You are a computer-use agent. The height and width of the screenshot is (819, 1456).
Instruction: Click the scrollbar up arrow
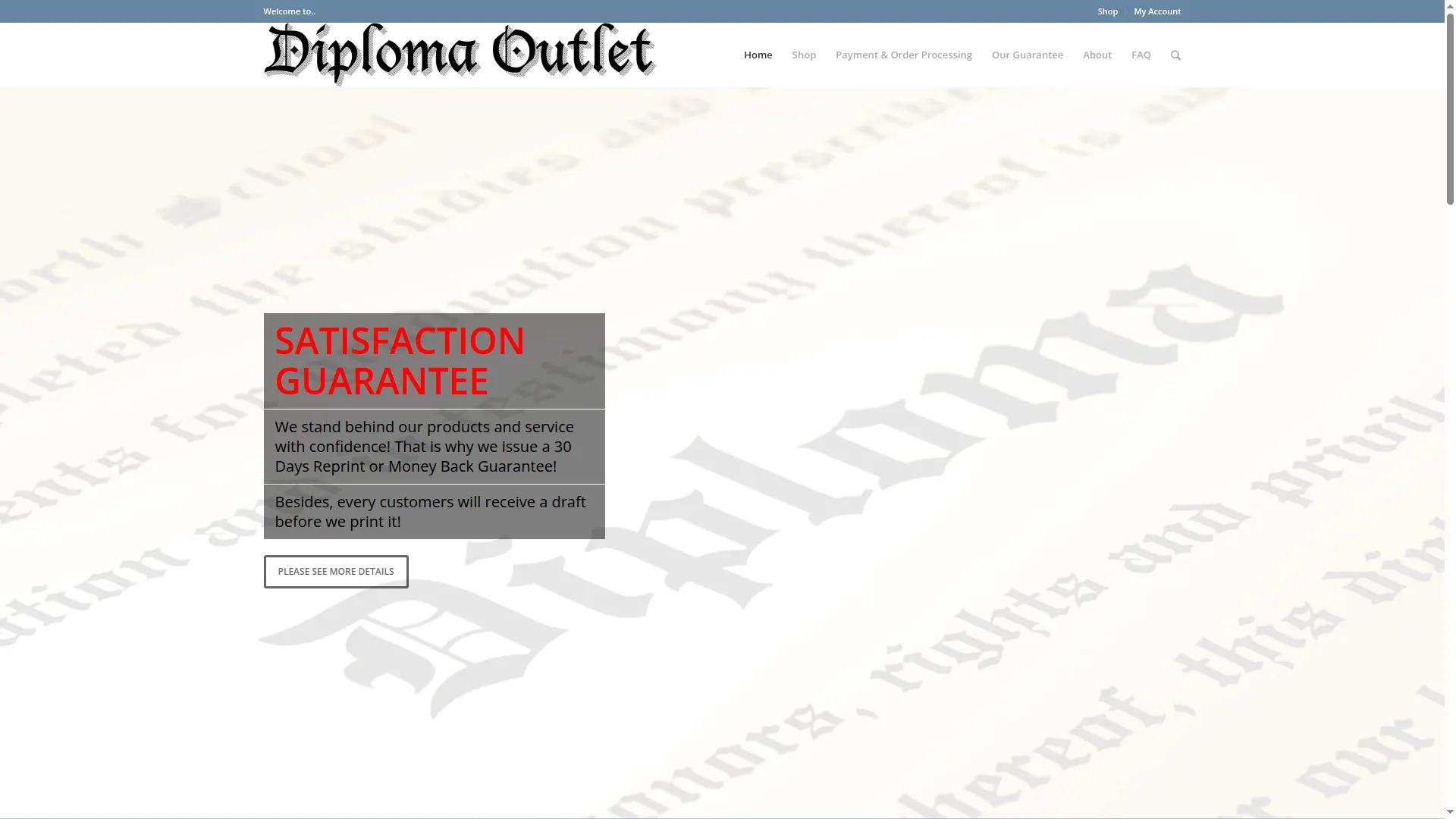(x=1450, y=5)
